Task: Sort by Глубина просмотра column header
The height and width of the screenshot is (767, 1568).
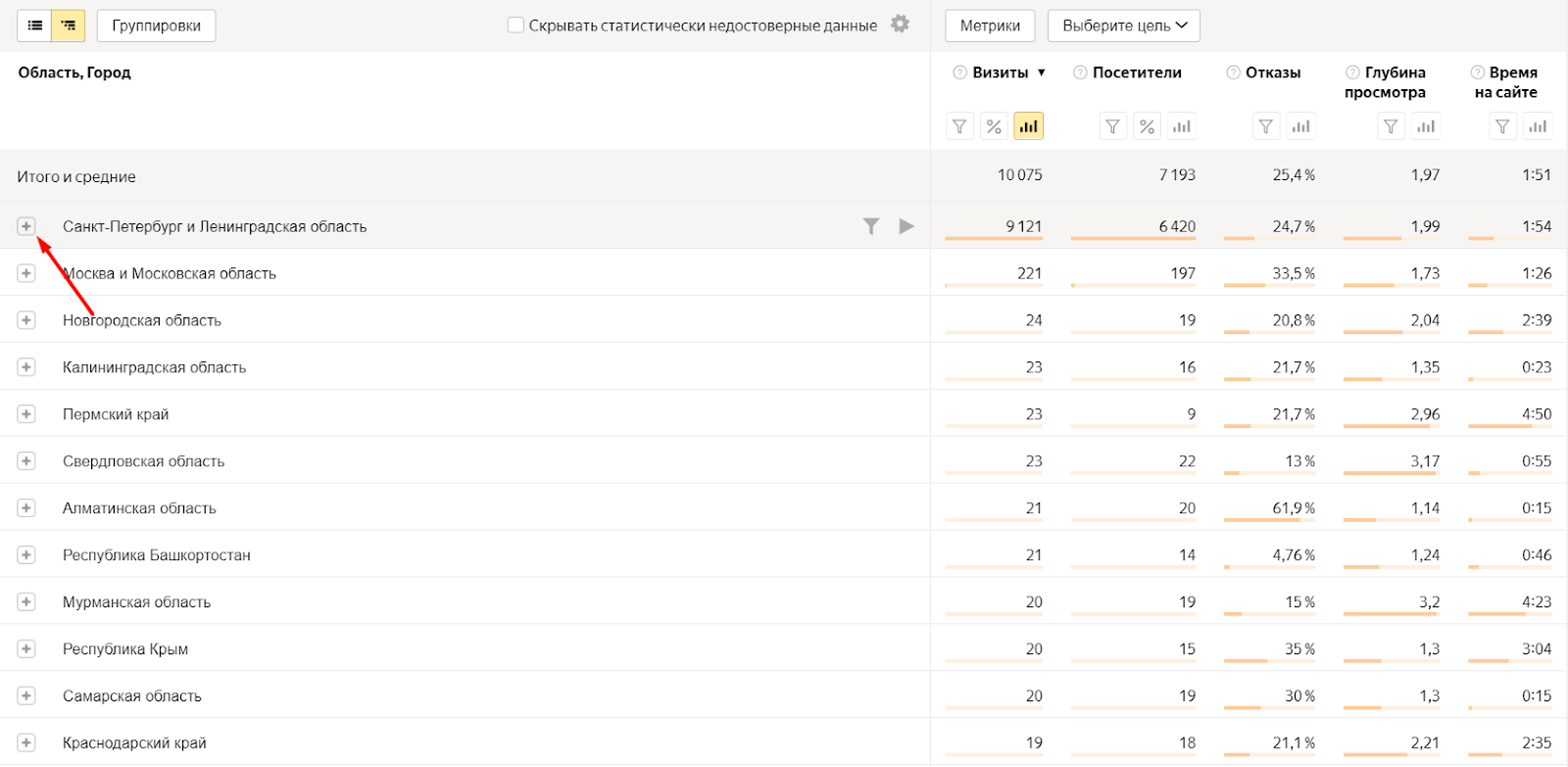Action: (1386, 82)
